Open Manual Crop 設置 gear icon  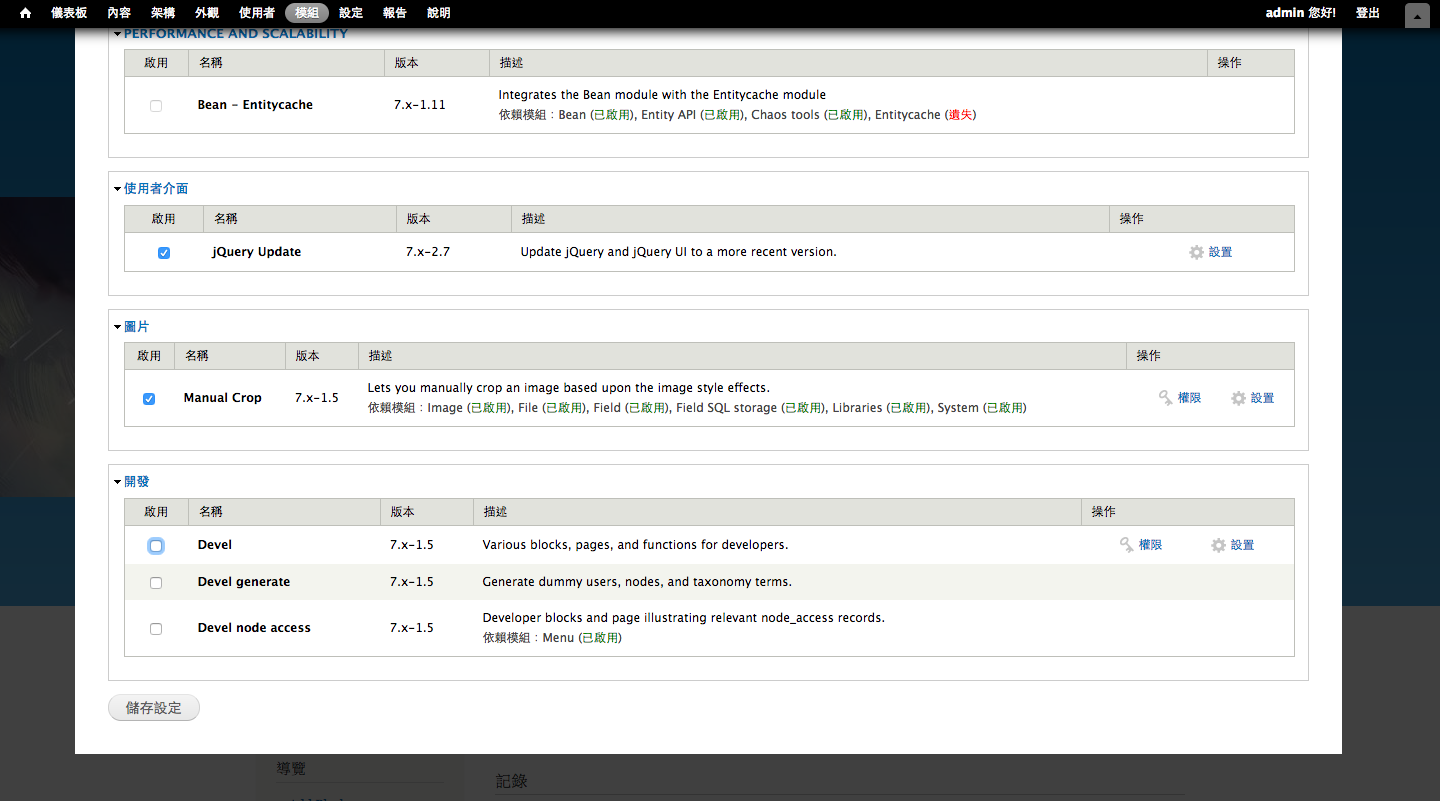1238,398
